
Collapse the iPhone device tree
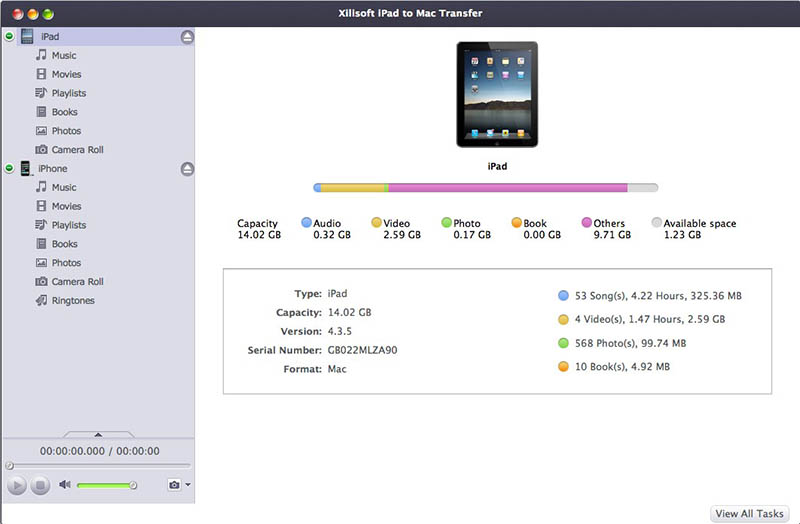(x=9, y=169)
